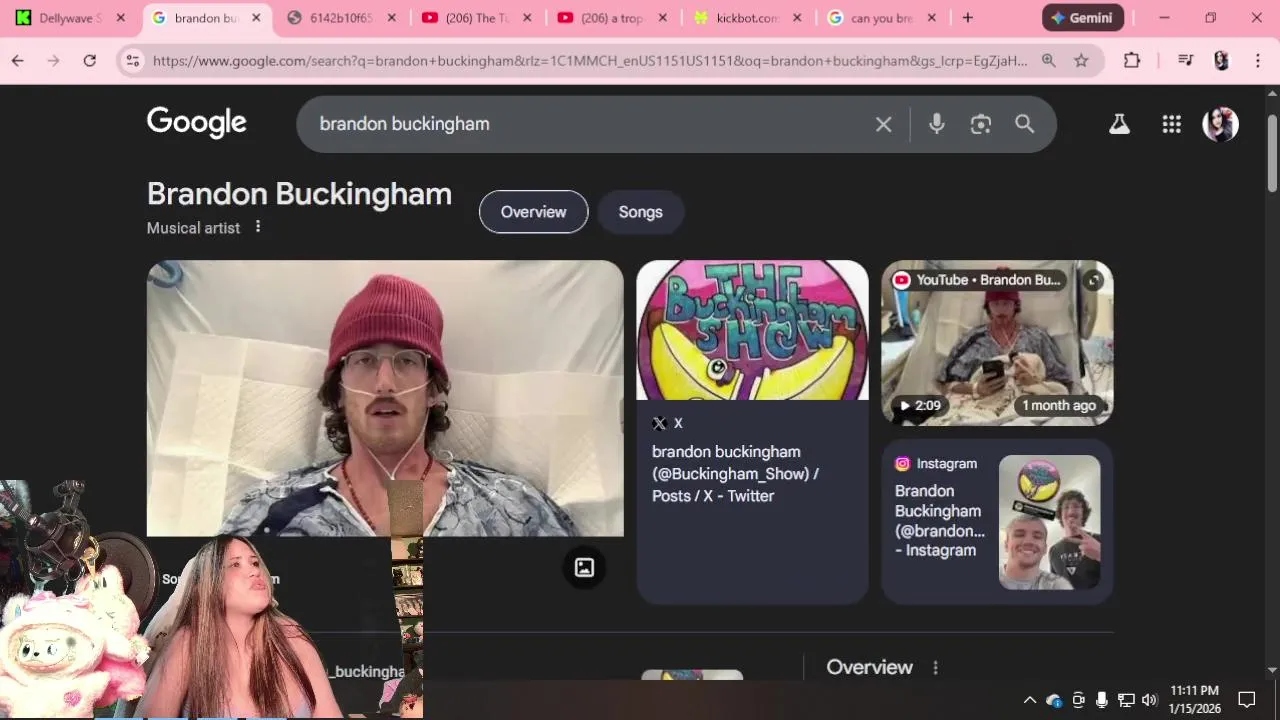Show hidden system tray icons

coord(1030,700)
